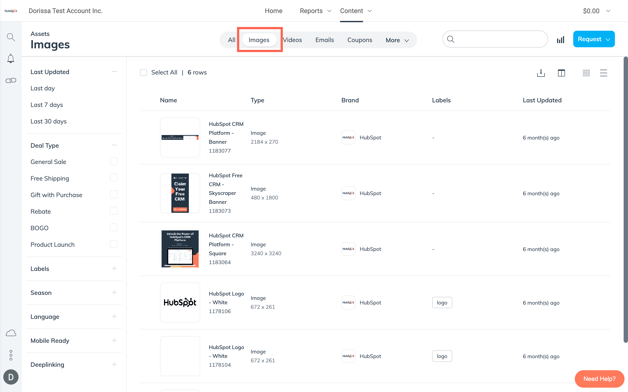628x392 pixels.
Task: Open the bar chart stats icon
Action: coord(560,40)
